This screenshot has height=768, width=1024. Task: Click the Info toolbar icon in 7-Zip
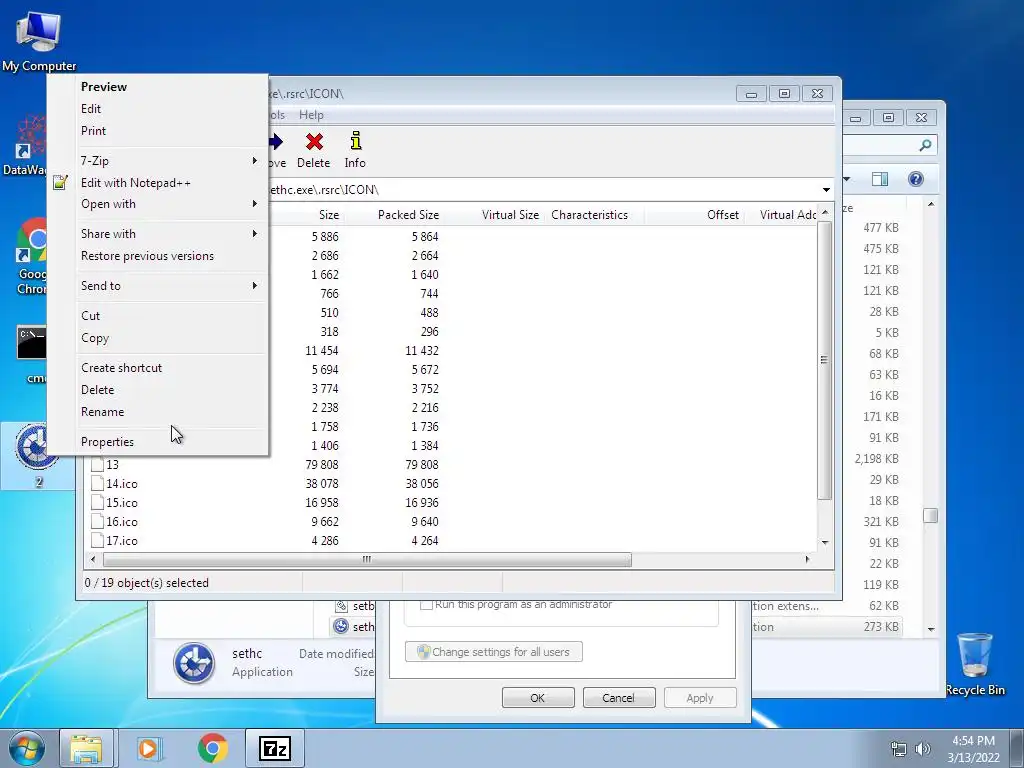355,141
